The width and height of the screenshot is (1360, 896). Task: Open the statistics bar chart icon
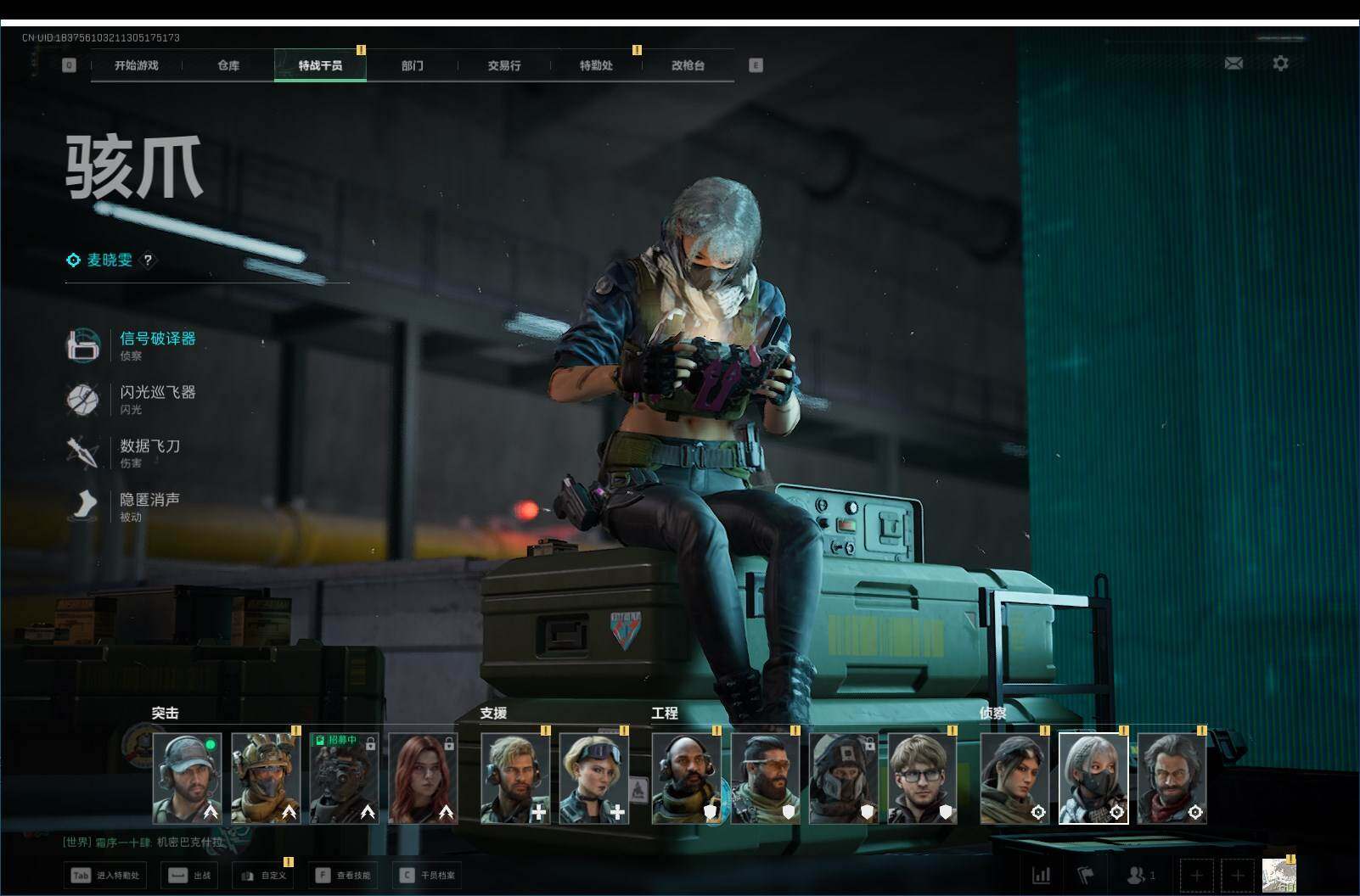[x=1041, y=875]
